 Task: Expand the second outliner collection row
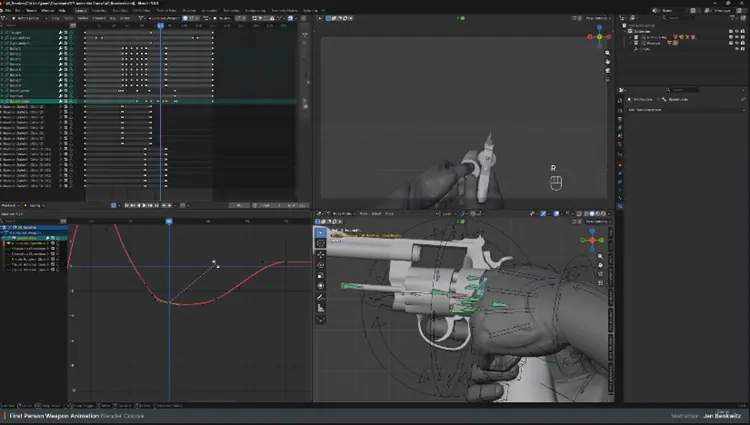click(x=631, y=43)
